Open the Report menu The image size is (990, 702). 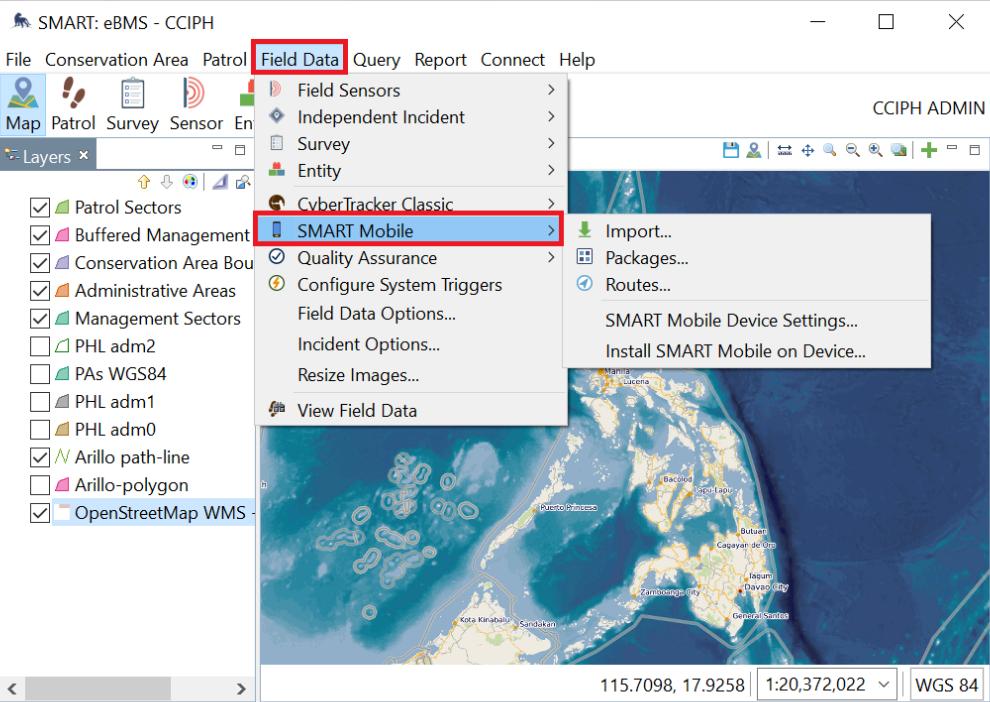441,59
